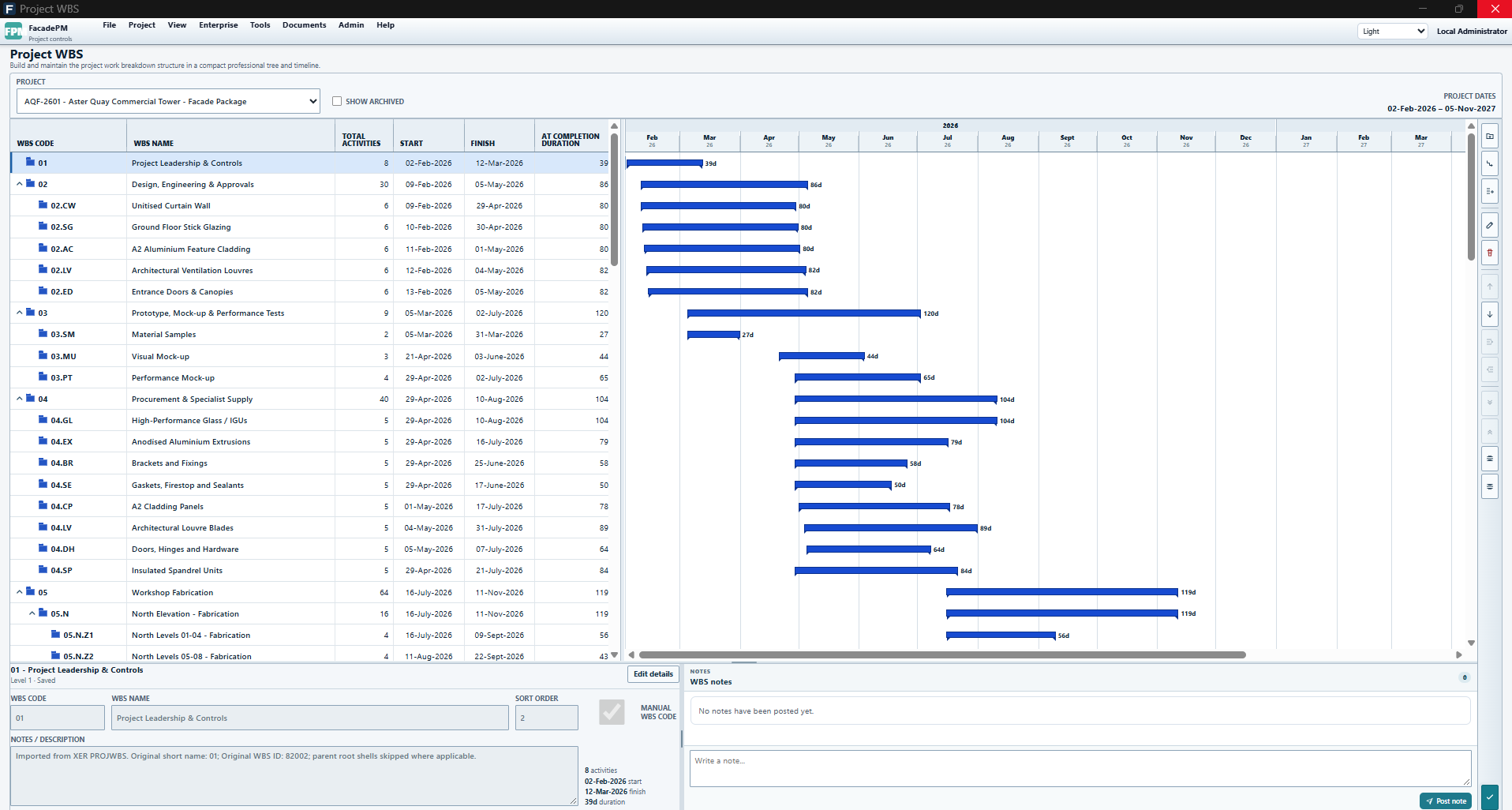Open the Documents menu
The height and width of the screenshot is (810, 1512).
pos(304,25)
